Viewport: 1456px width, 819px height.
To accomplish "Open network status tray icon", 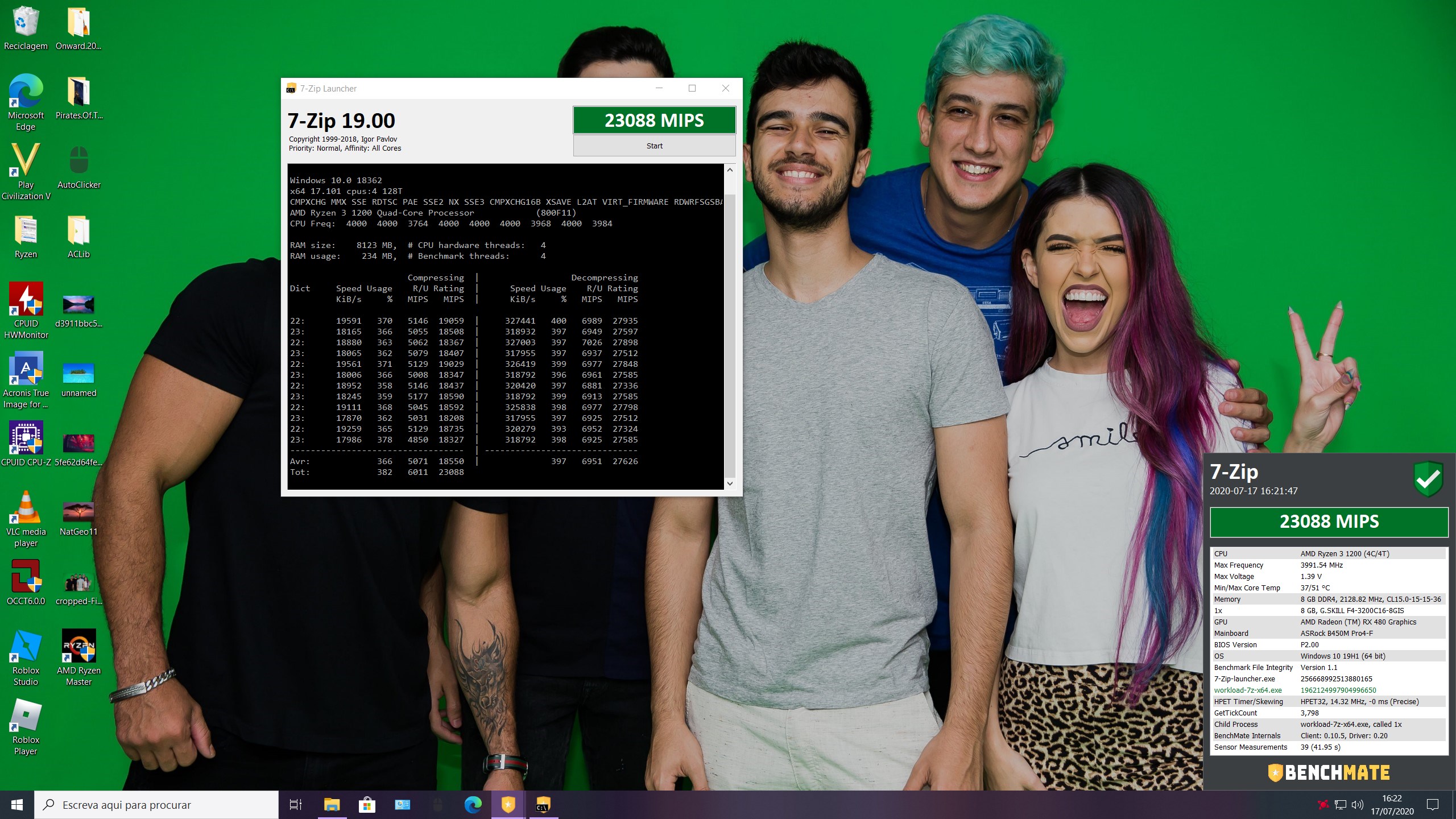I will coord(1341,804).
